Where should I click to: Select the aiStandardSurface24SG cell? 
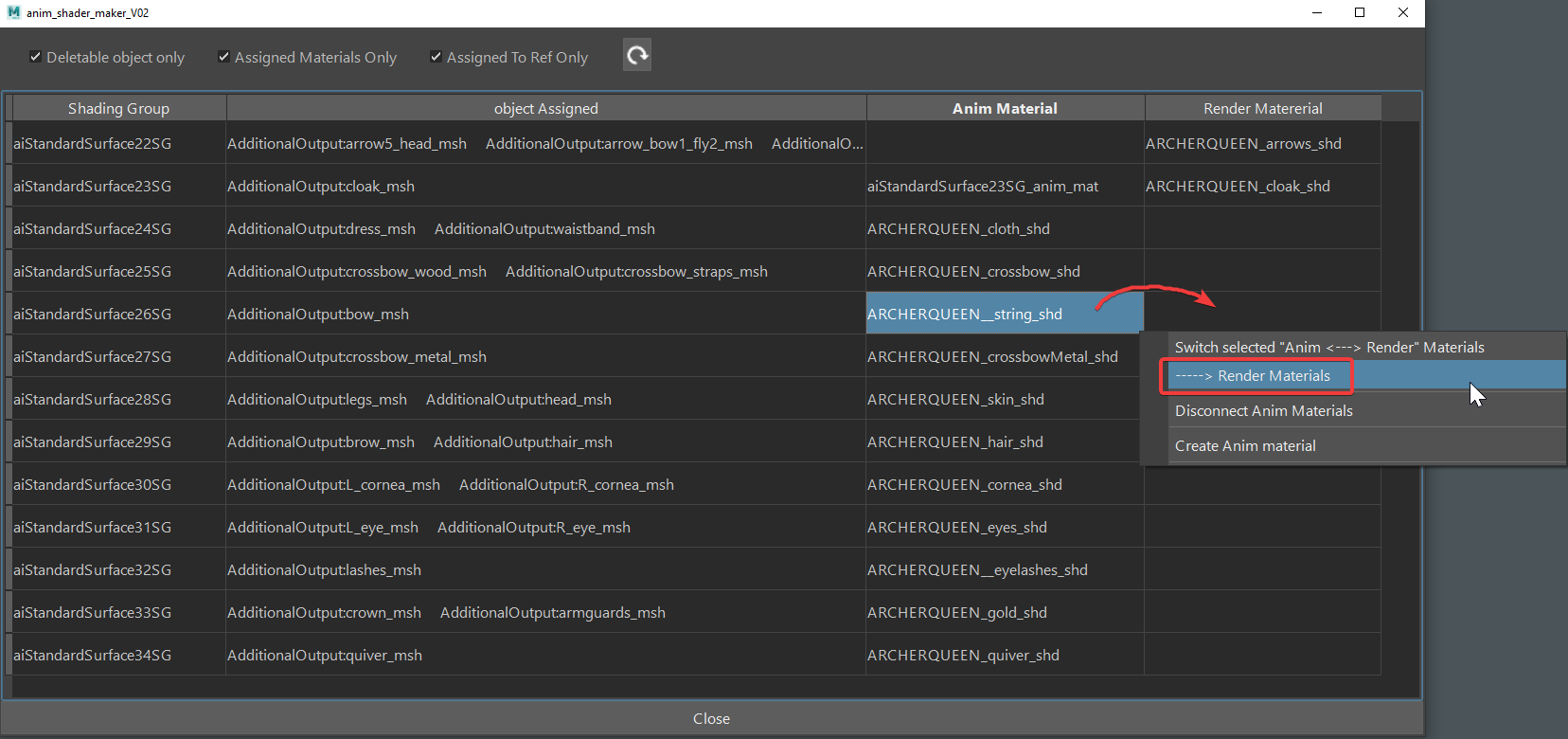[x=119, y=228]
